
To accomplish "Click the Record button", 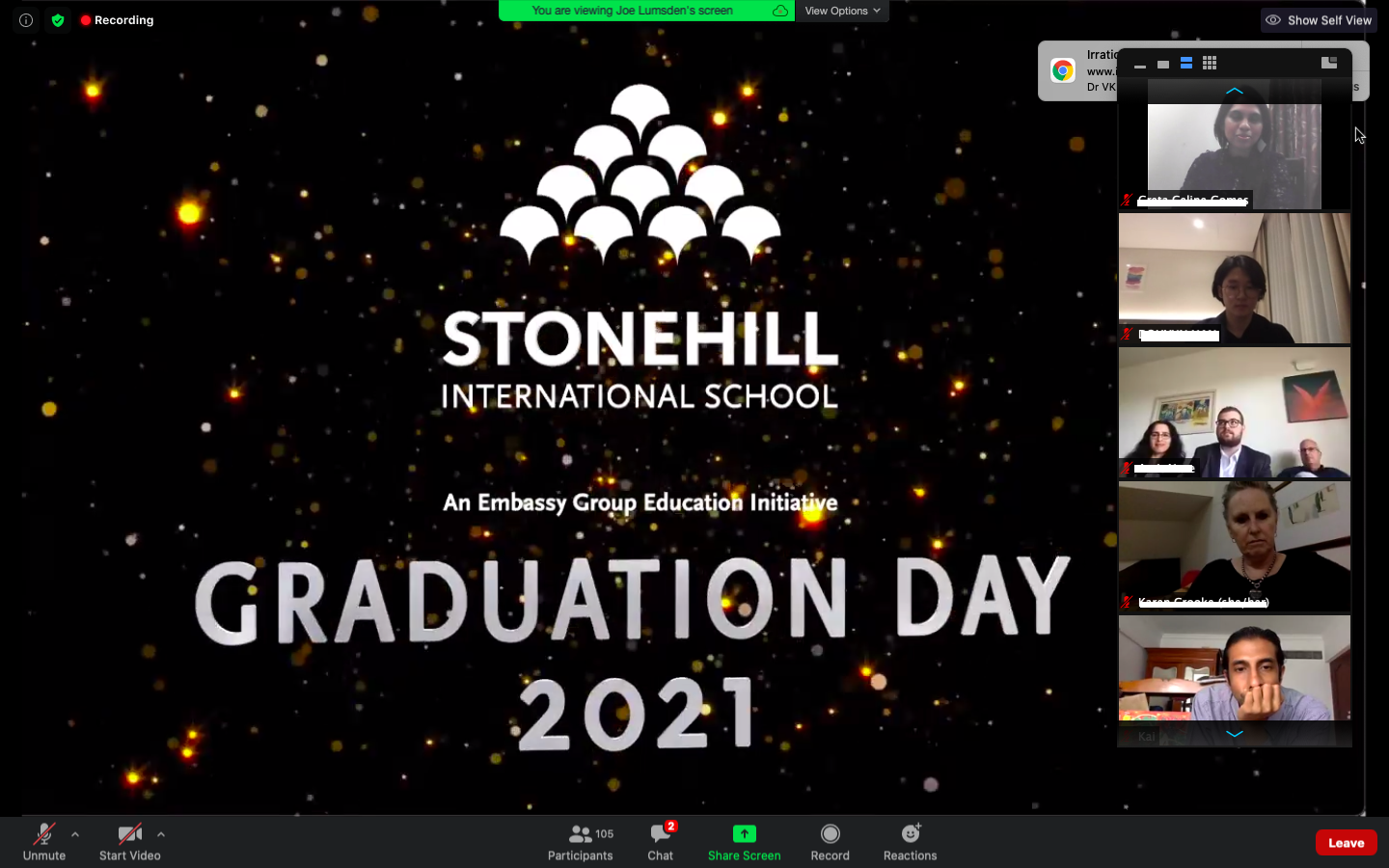I will [830, 841].
